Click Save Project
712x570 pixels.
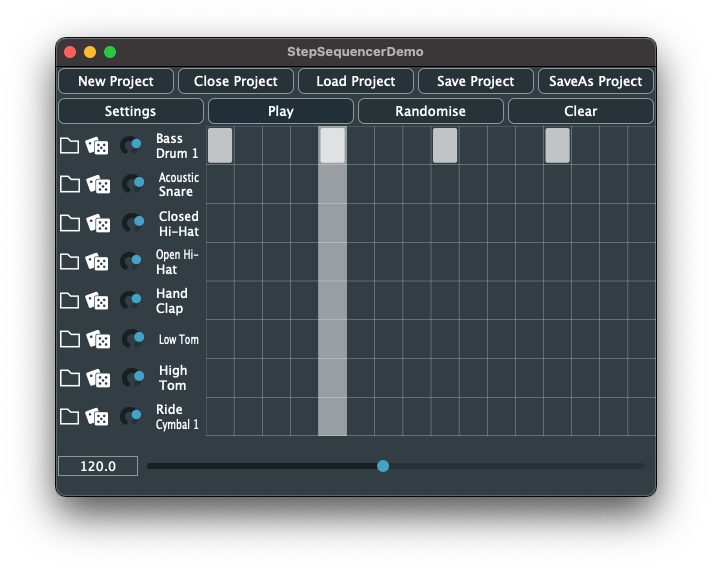(x=475, y=81)
